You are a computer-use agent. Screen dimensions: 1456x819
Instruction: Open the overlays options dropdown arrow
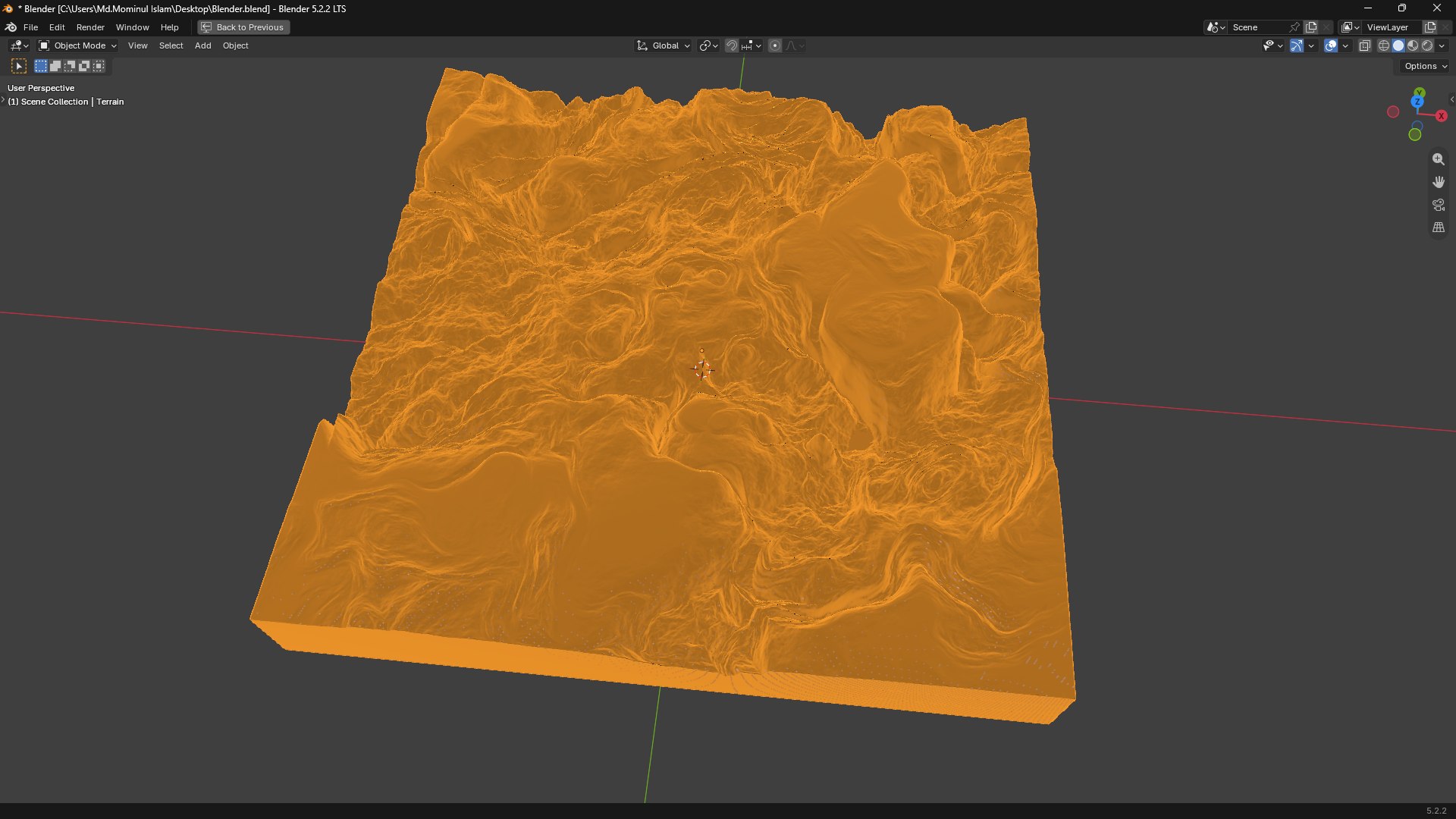tap(1345, 45)
